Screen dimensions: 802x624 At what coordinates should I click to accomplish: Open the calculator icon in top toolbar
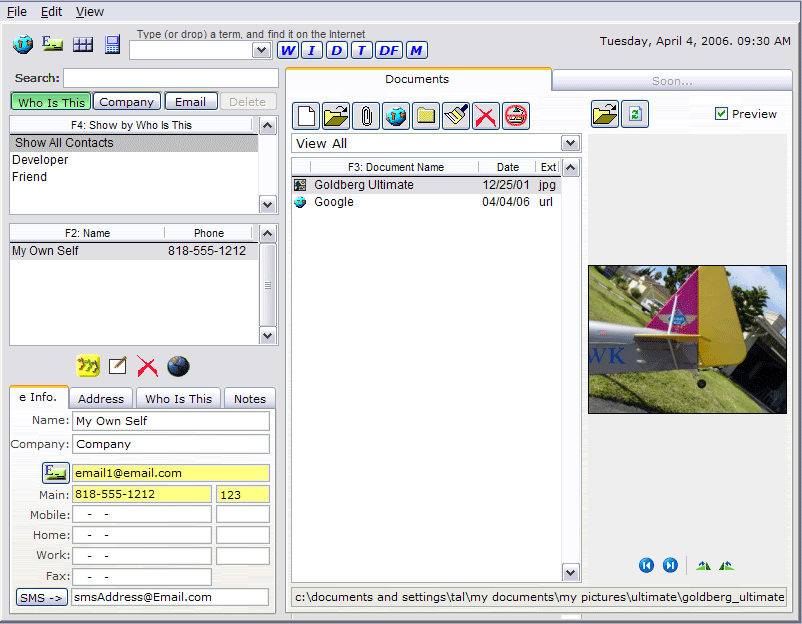(113, 44)
